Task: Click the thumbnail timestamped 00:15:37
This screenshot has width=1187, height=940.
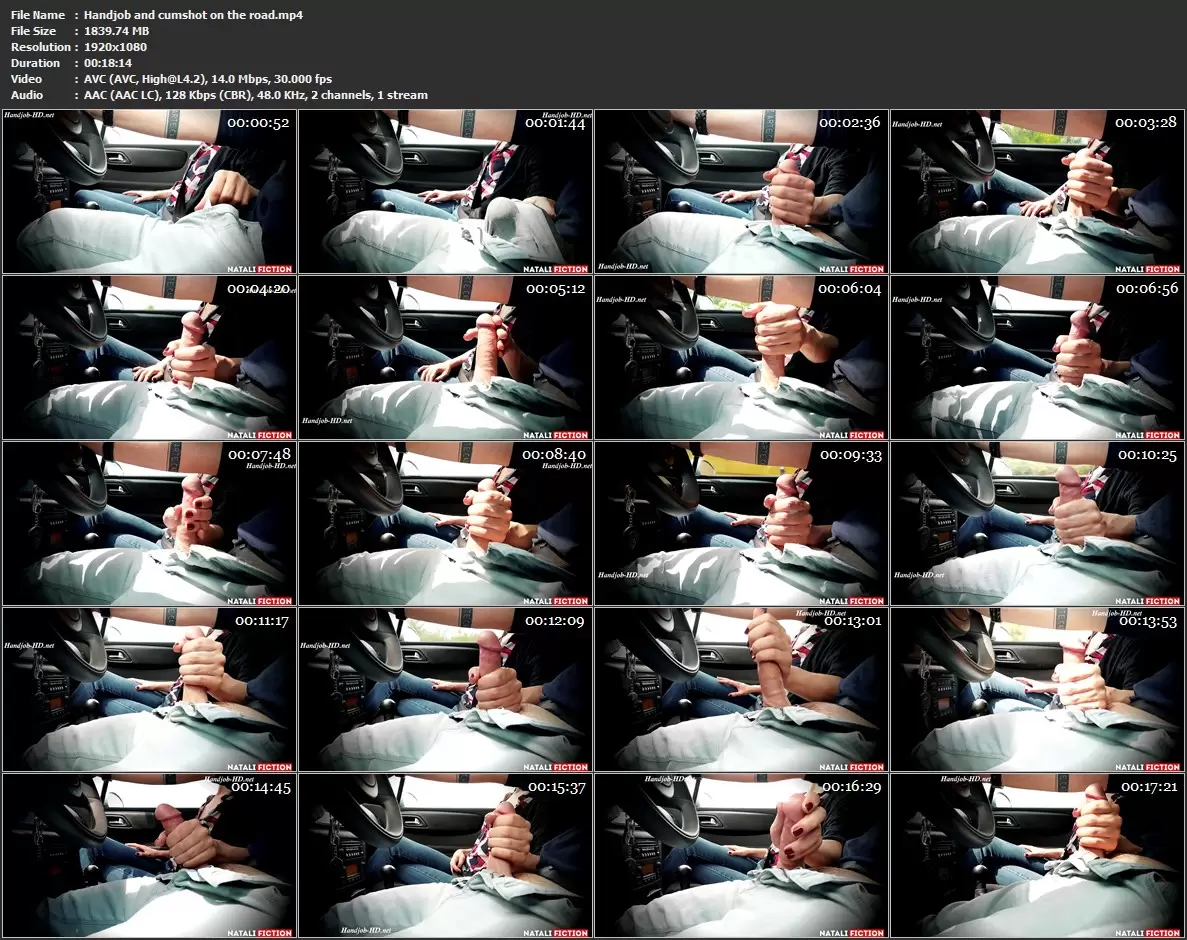Action: click(446, 856)
